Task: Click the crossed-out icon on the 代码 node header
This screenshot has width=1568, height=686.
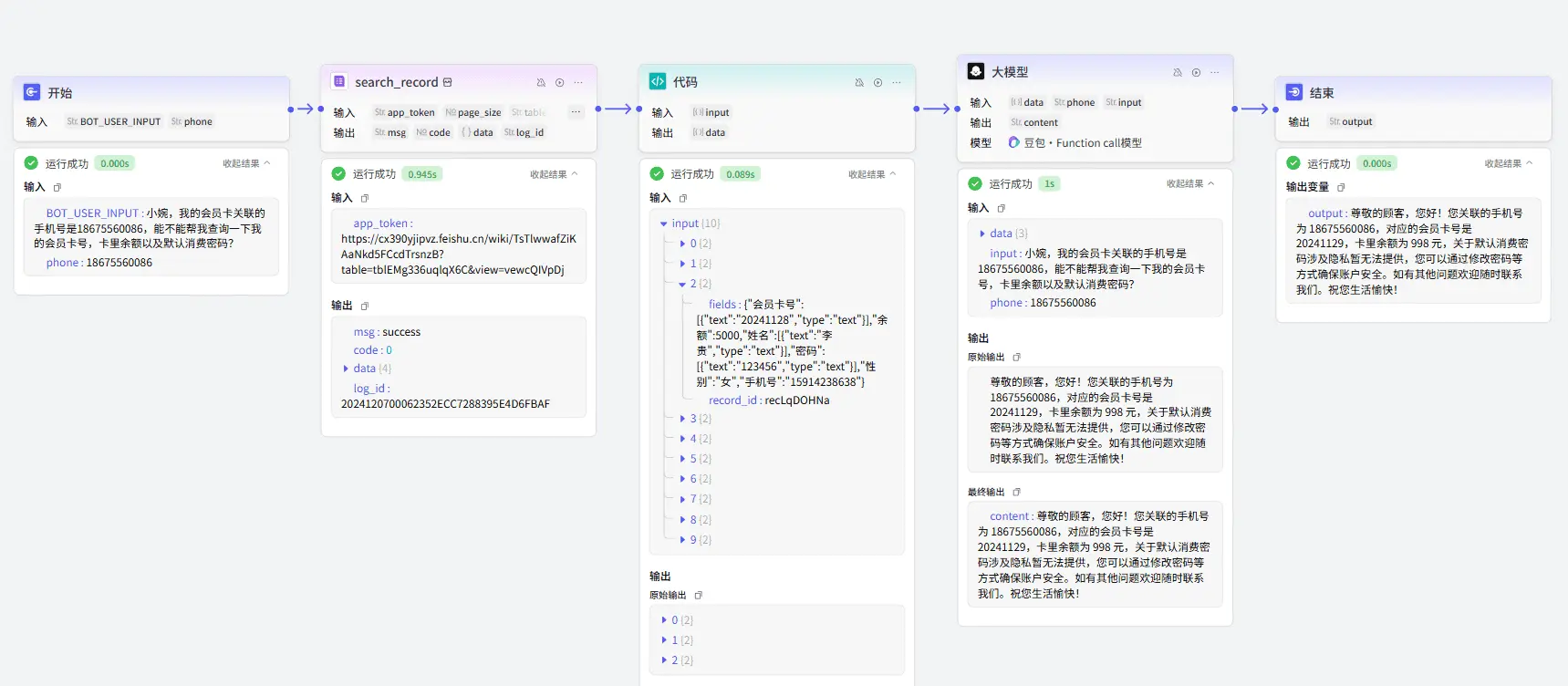Action: point(858,82)
